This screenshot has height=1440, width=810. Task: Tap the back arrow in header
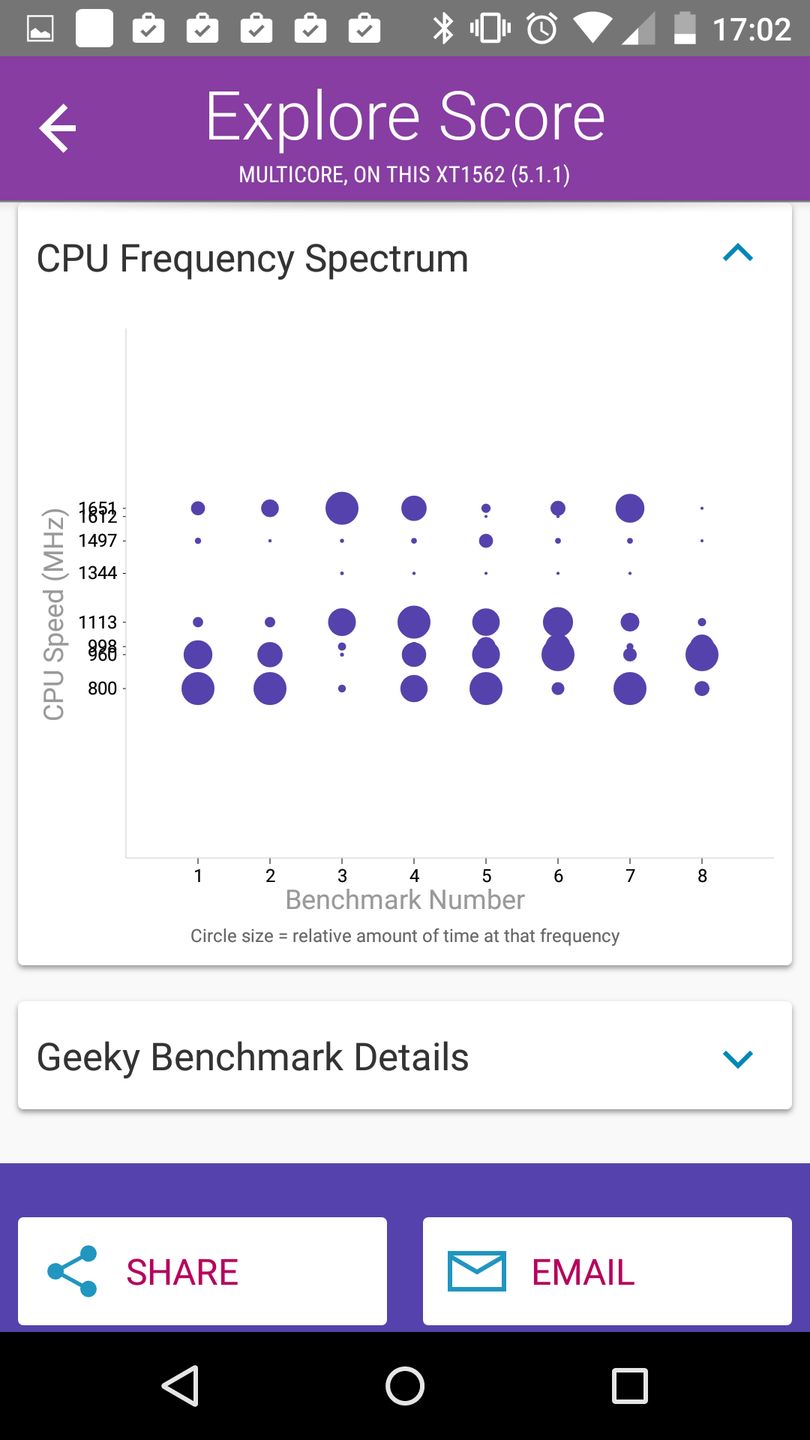57,128
